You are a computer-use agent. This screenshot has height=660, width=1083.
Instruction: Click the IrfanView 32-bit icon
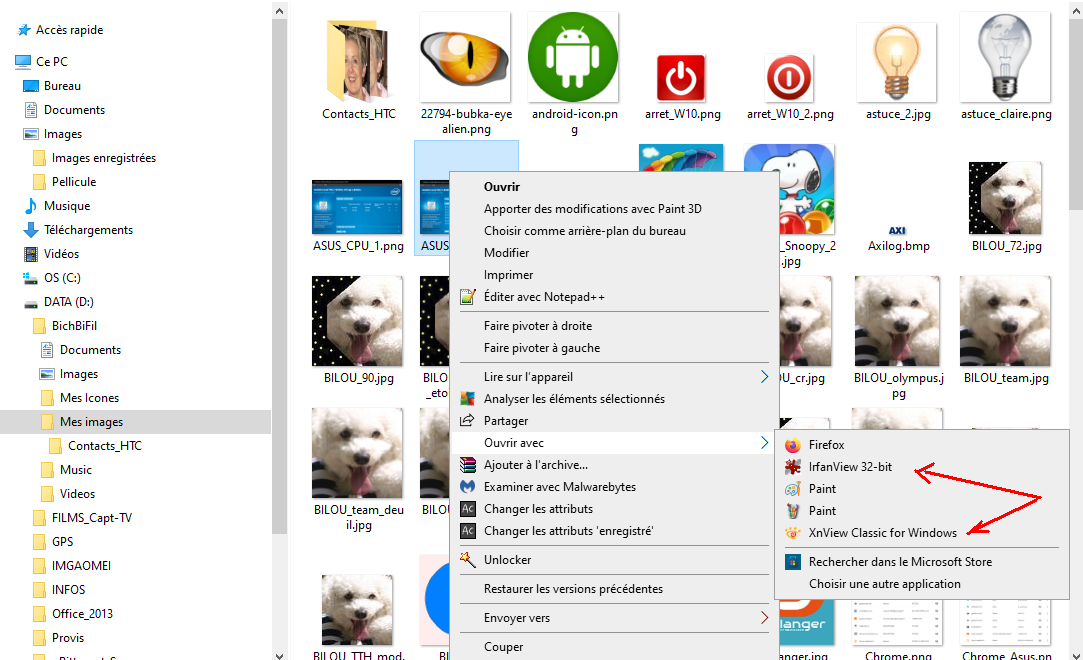pos(792,467)
